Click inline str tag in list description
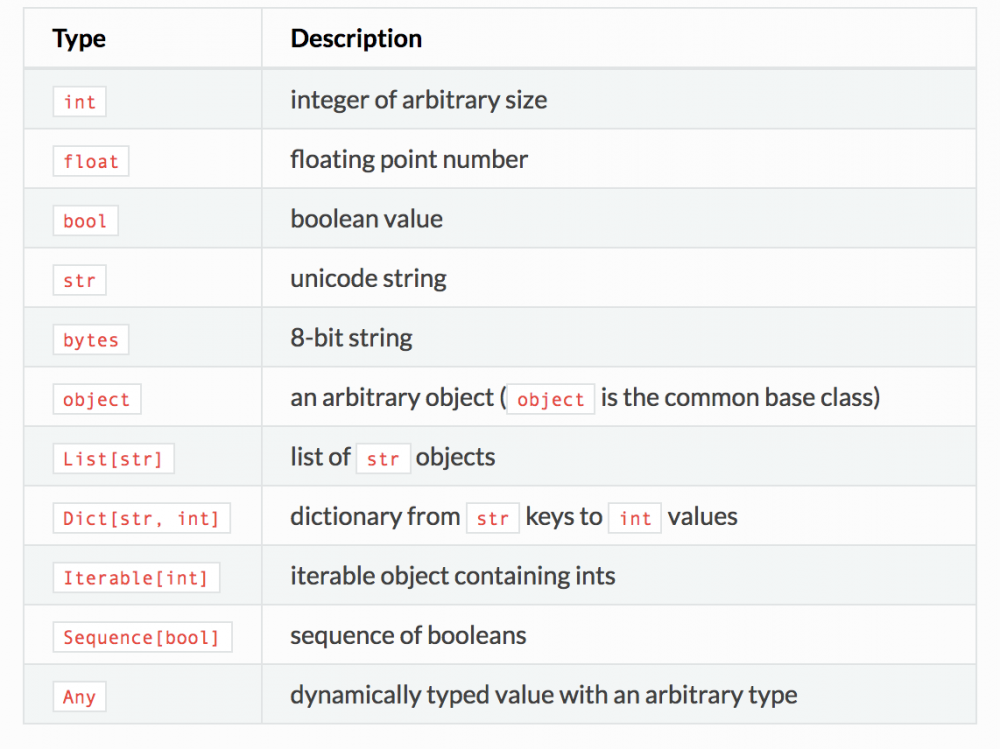The image size is (1000, 749). point(383,459)
